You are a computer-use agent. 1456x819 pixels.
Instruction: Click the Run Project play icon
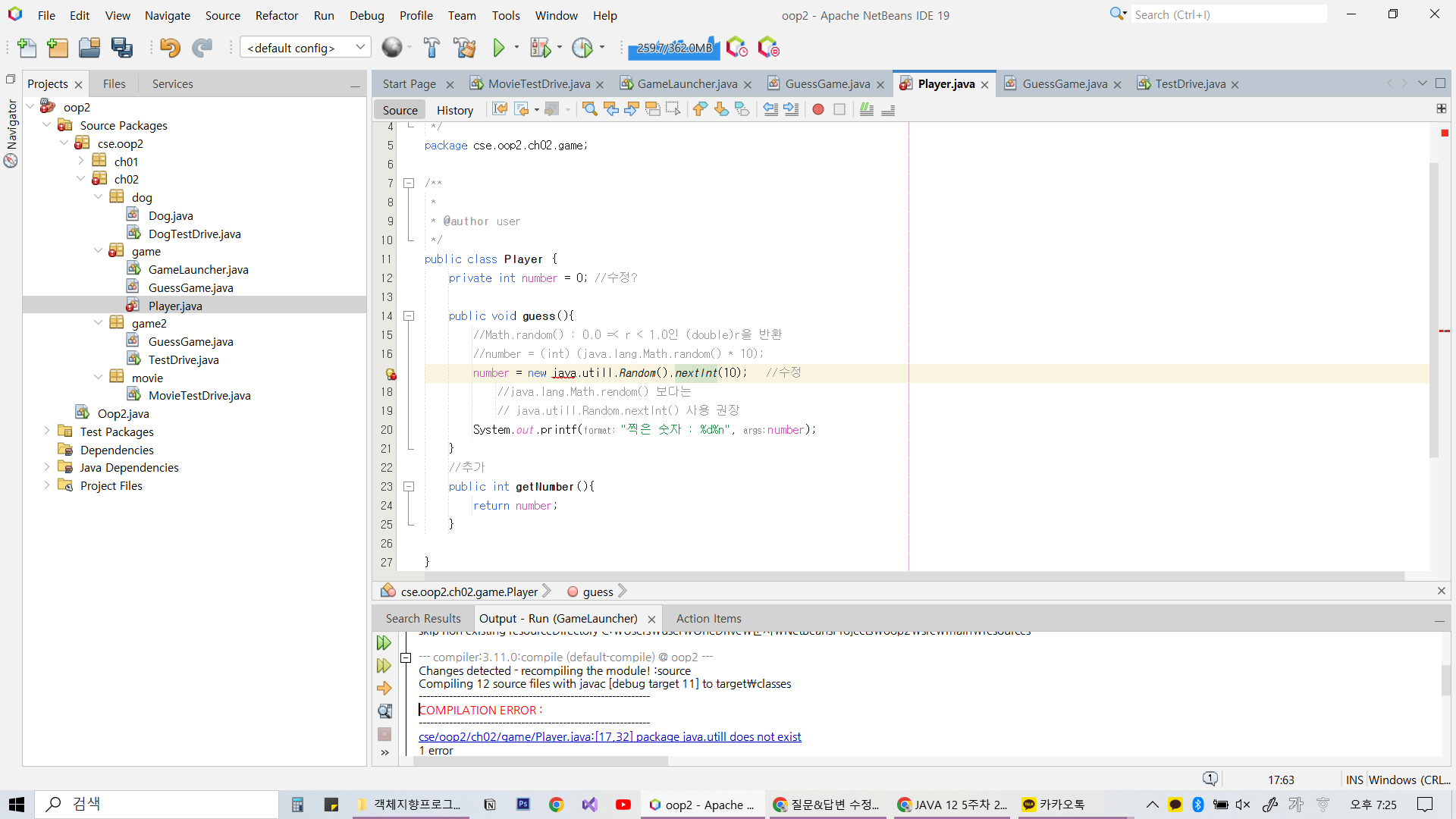498,48
